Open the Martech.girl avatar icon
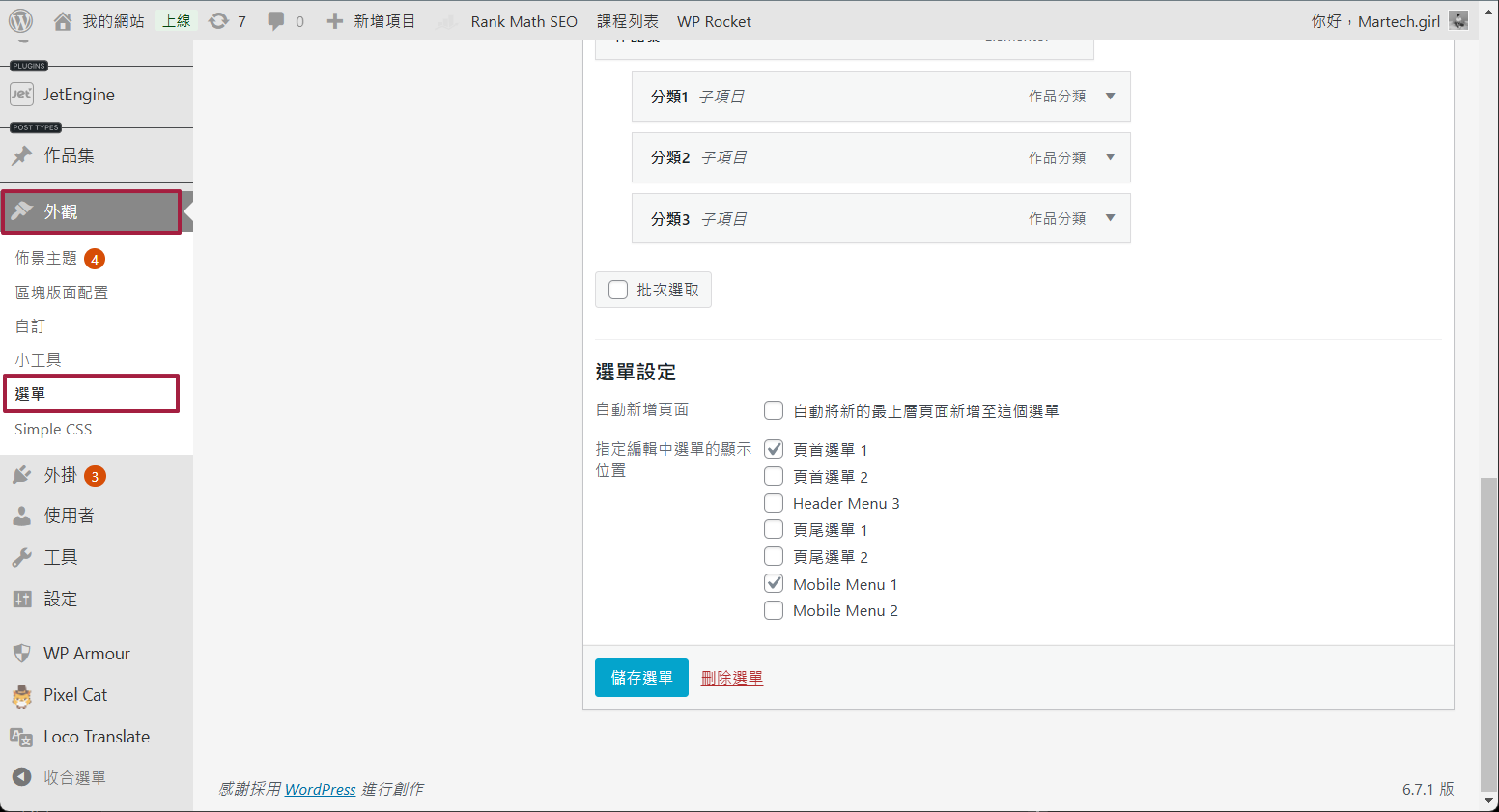This screenshot has height=812, width=1499. 1459,20
